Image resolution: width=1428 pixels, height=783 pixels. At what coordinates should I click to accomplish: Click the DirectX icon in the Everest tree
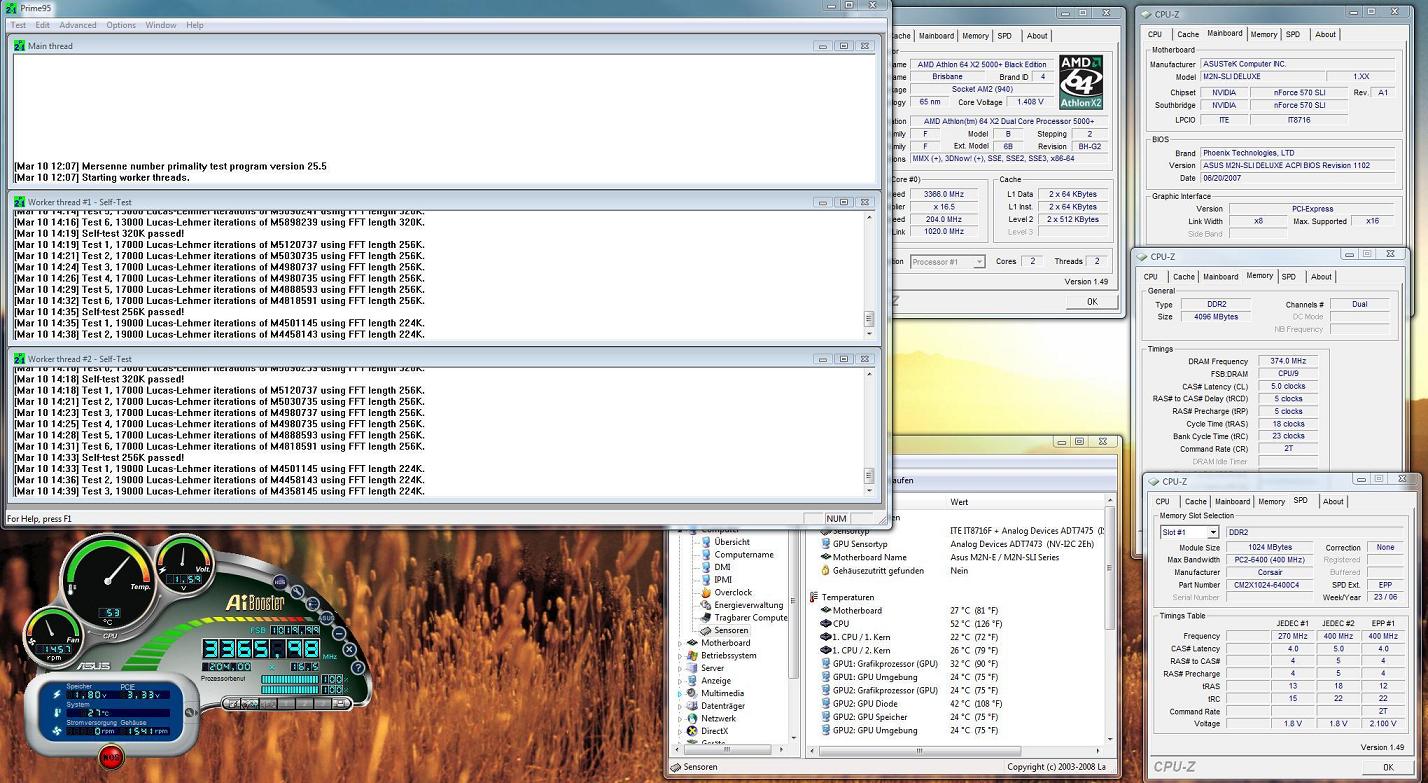coord(692,731)
